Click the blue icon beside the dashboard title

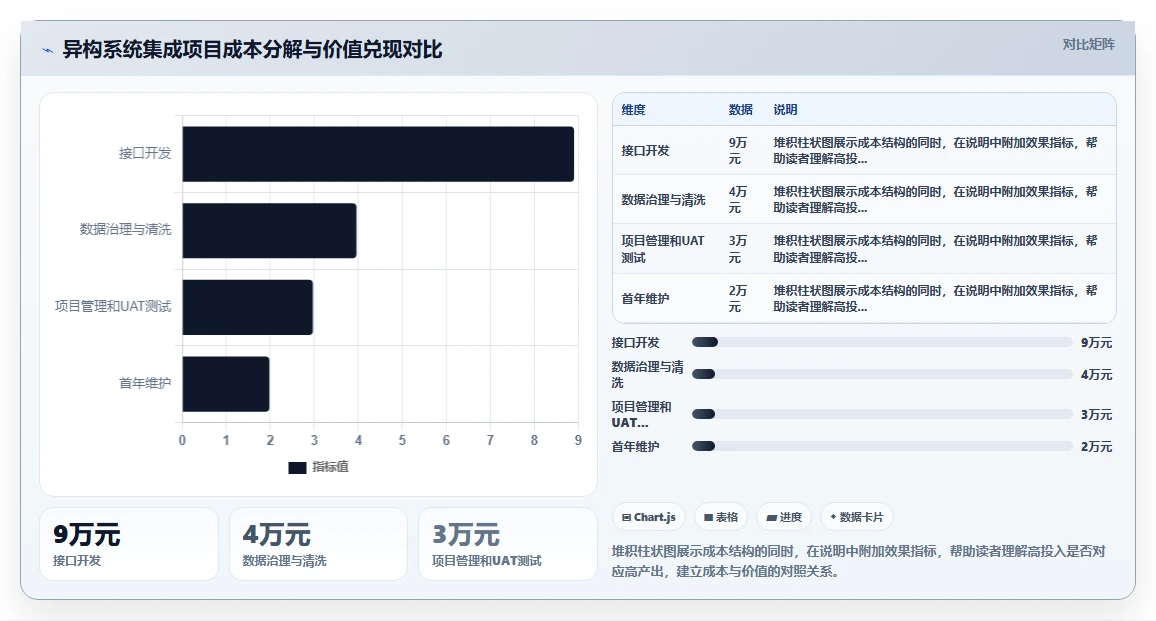point(48,50)
